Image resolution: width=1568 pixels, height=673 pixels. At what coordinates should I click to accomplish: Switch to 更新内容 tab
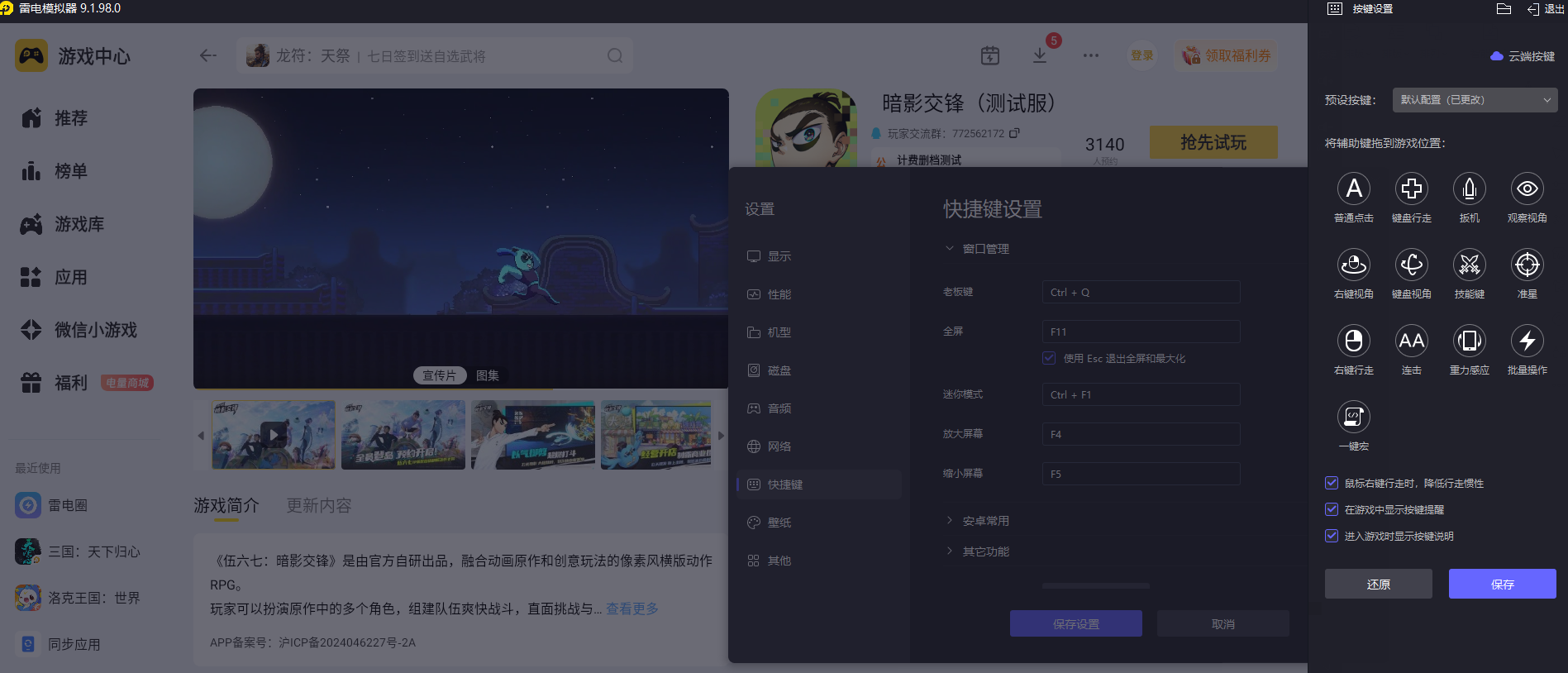coord(319,505)
